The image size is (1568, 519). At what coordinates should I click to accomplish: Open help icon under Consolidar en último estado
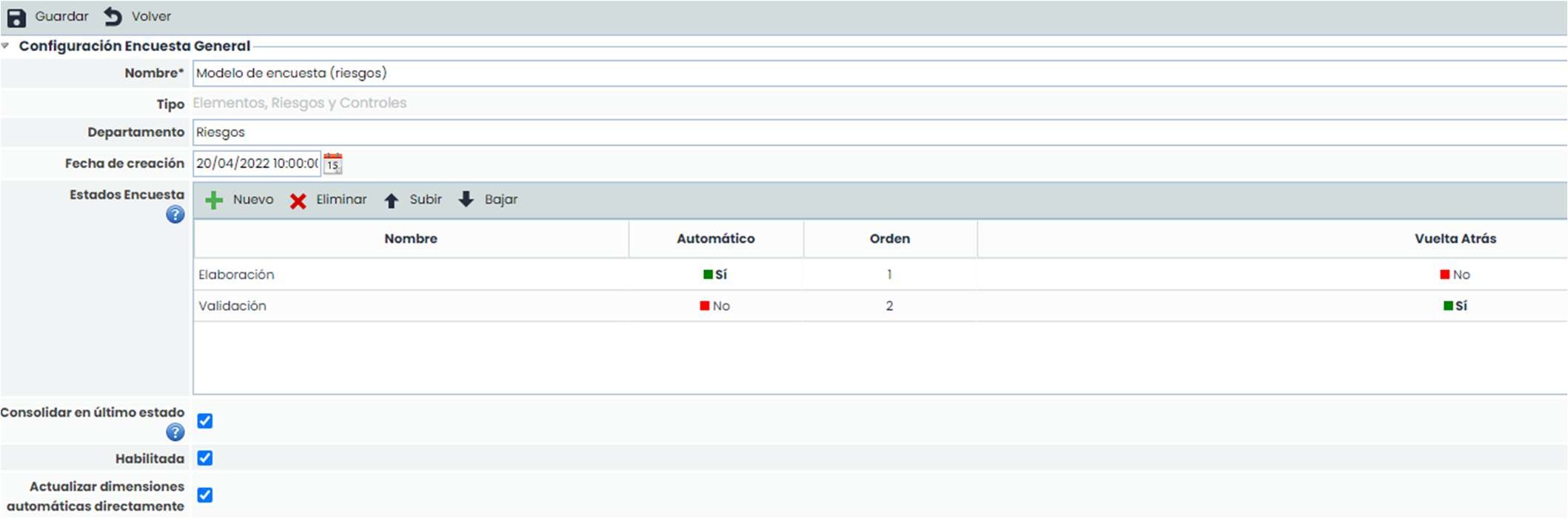[x=175, y=432]
